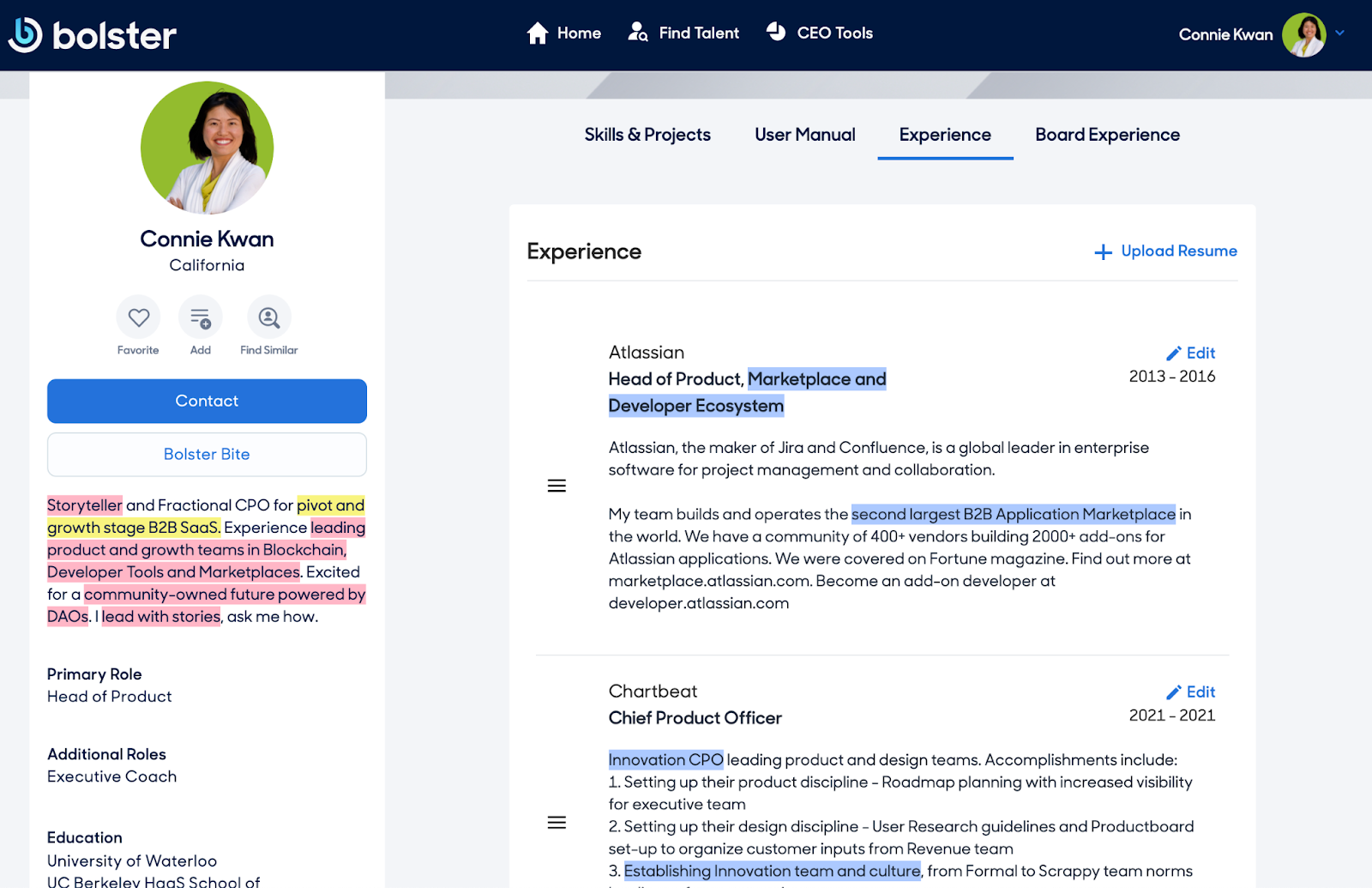This screenshot has height=888, width=1372.
Task: Click the Bolster logo icon
Action: 25,35
